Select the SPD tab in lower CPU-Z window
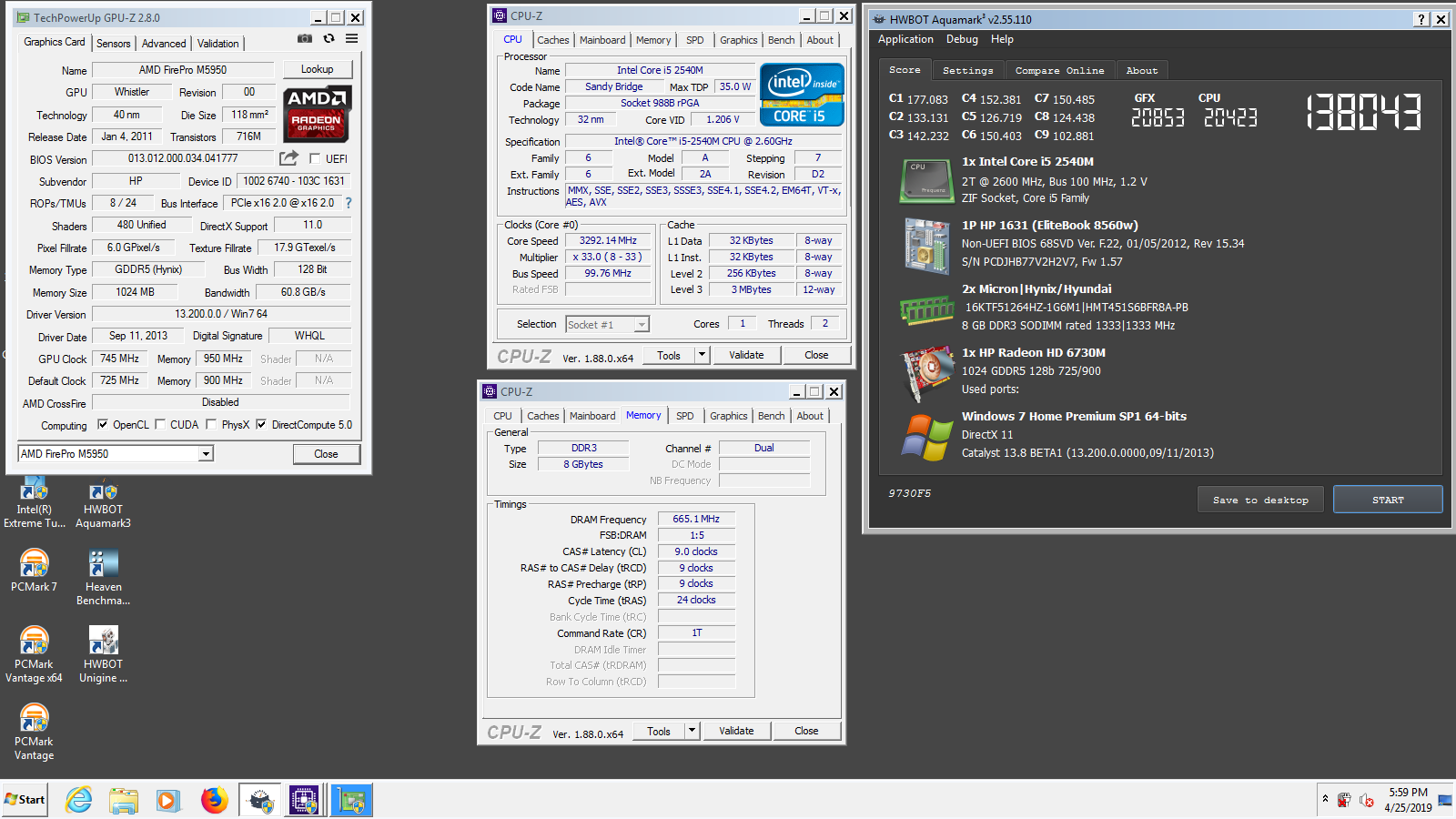Viewport: 1456px width, 819px height. pyautogui.click(x=685, y=416)
